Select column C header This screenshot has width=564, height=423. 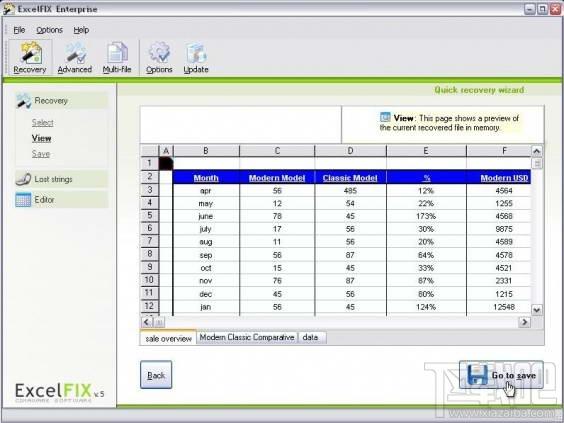[277, 151]
